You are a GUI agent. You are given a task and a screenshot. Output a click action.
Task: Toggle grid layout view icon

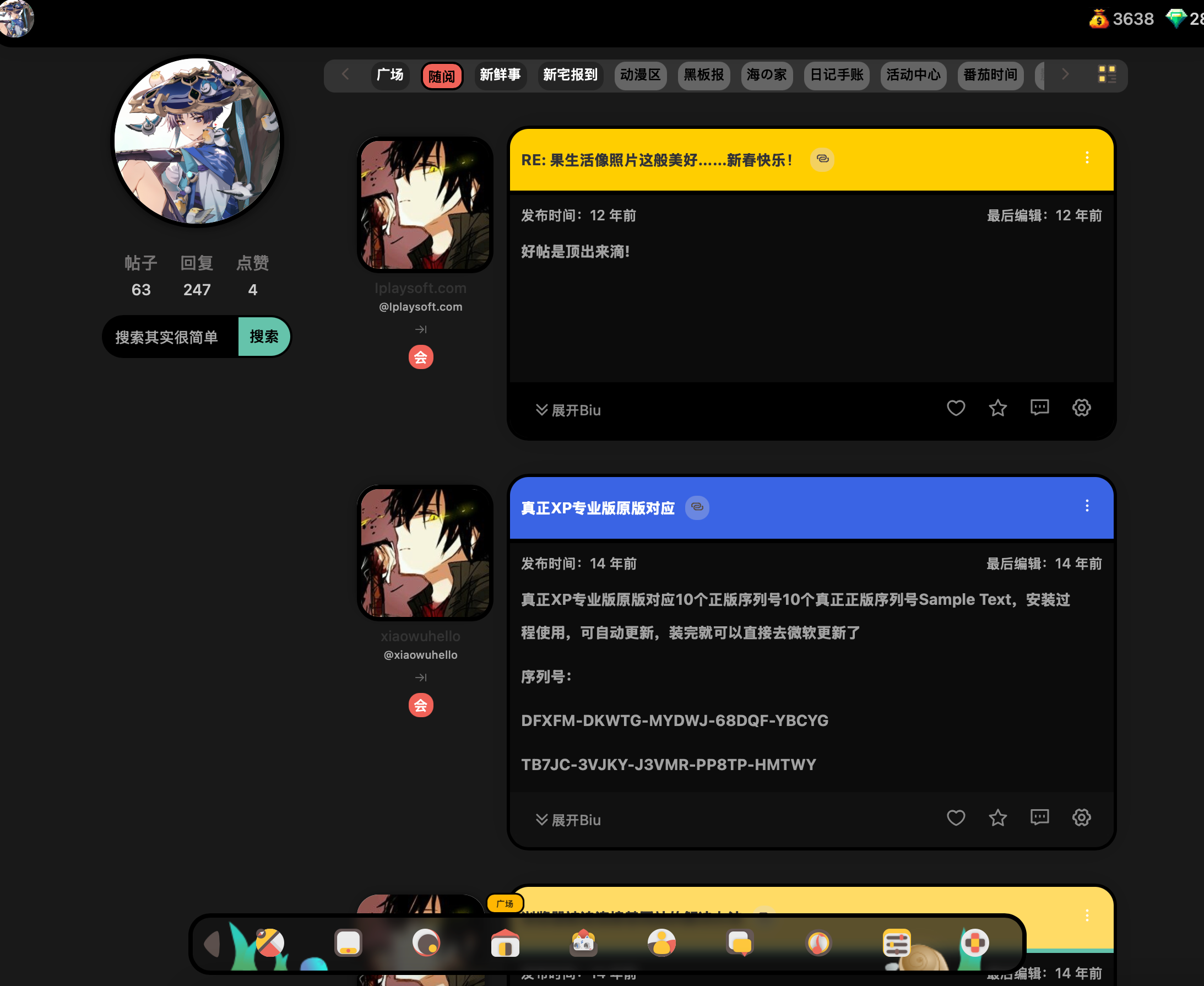[x=1107, y=74]
